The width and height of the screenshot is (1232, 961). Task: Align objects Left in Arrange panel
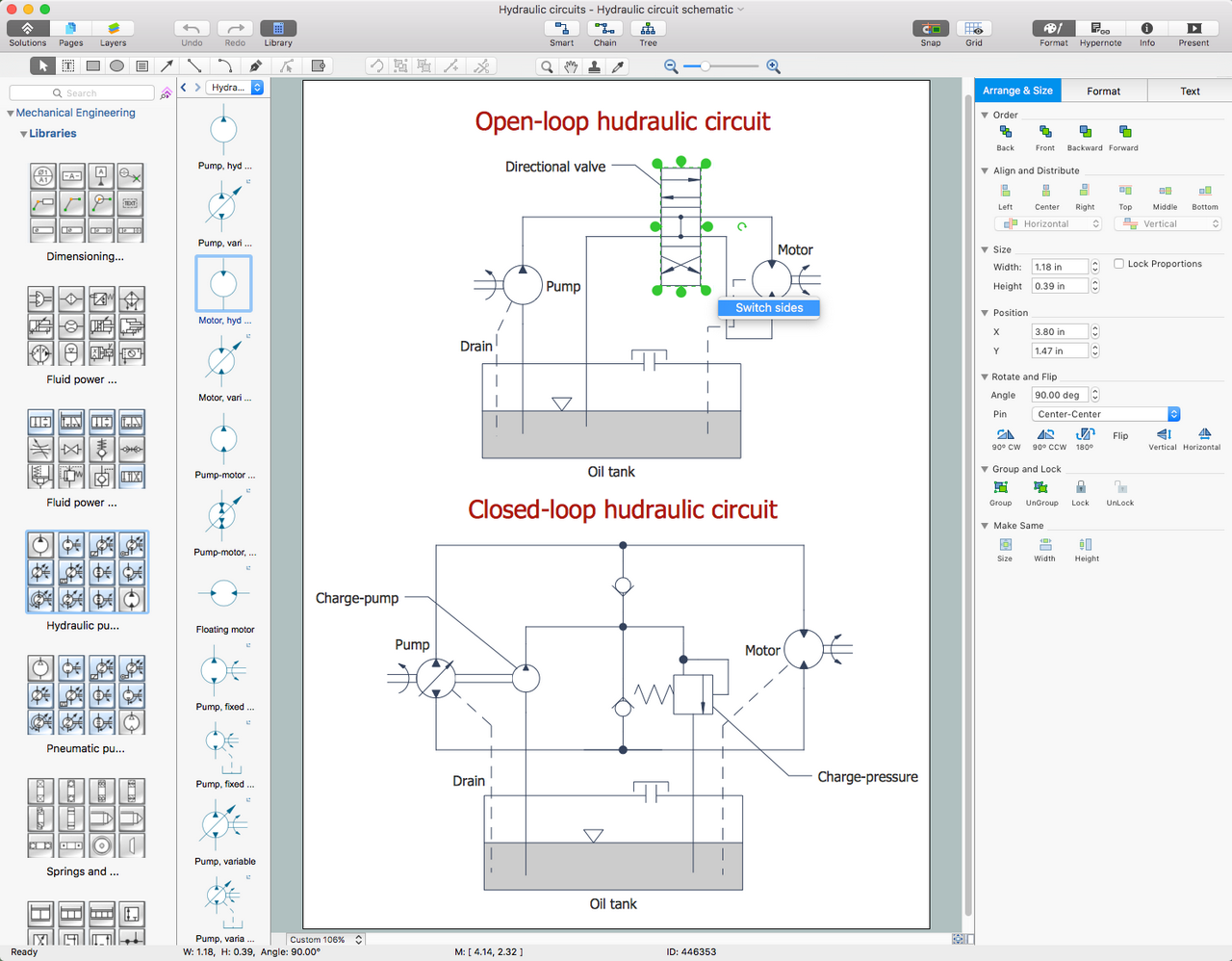(1005, 192)
